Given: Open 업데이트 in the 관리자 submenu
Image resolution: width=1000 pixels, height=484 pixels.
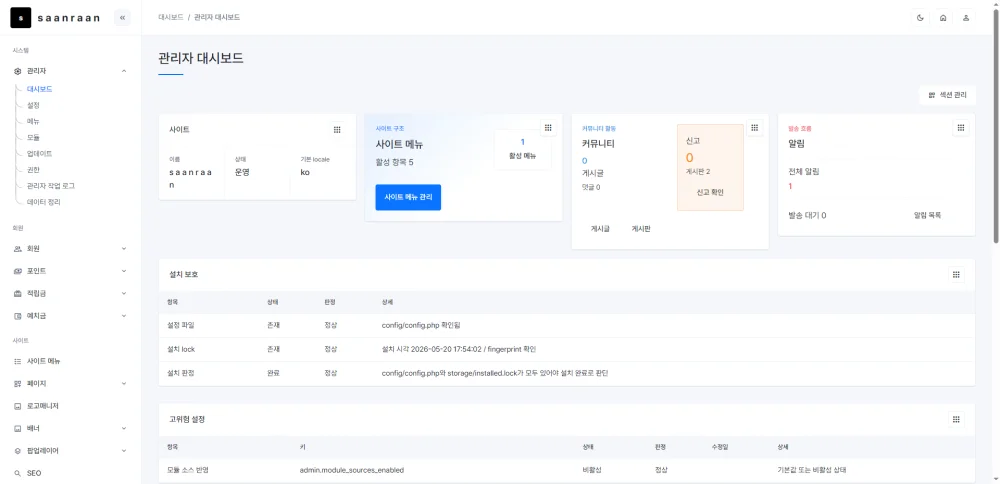Looking at the screenshot, I should point(40,154).
